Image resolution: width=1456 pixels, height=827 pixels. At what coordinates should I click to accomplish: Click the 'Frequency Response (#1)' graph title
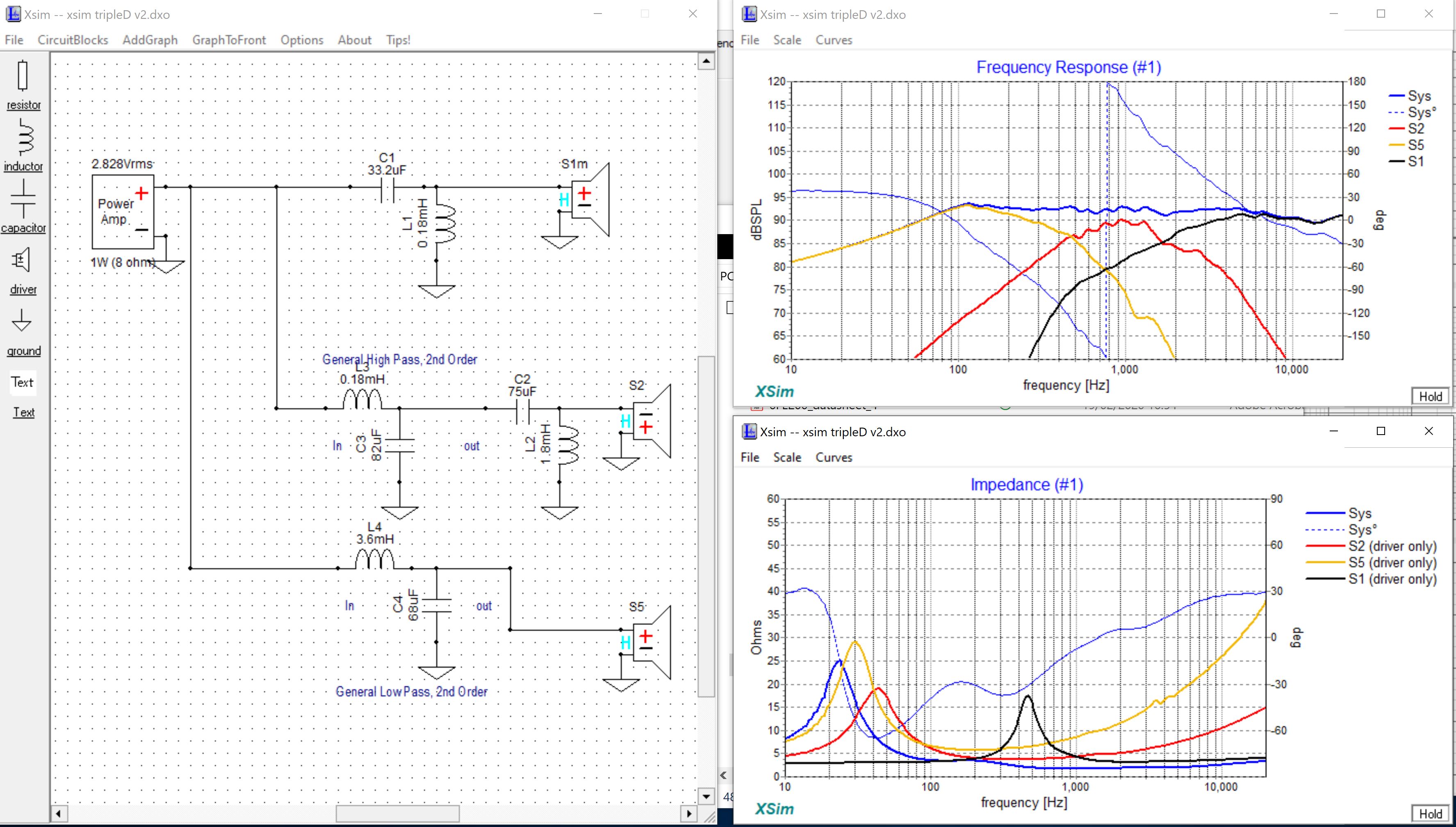(x=1068, y=67)
